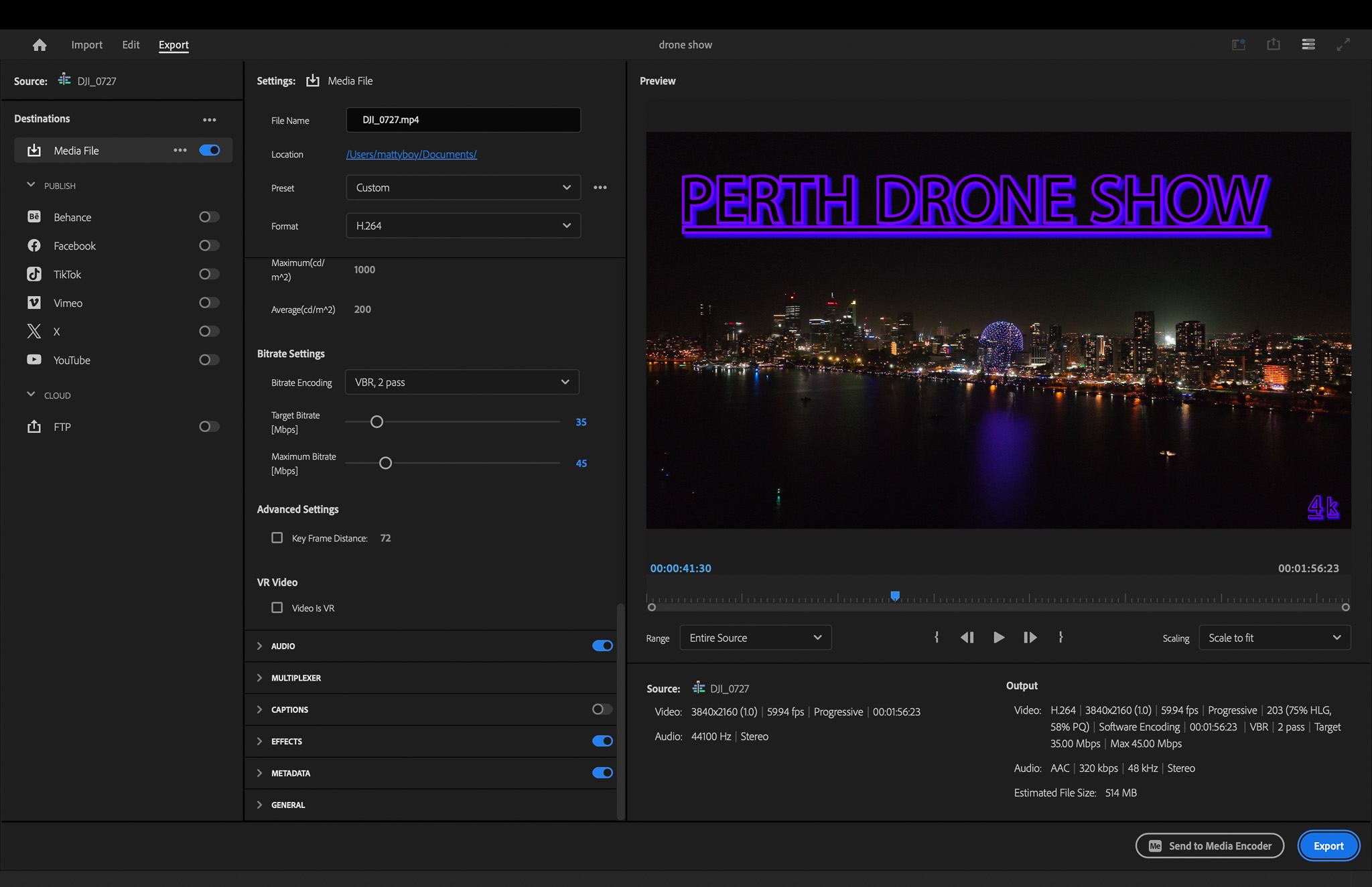This screenshot has height=887, width=1372.
Task: Click the TikTok icon
Action: click(x=34, y=274)
